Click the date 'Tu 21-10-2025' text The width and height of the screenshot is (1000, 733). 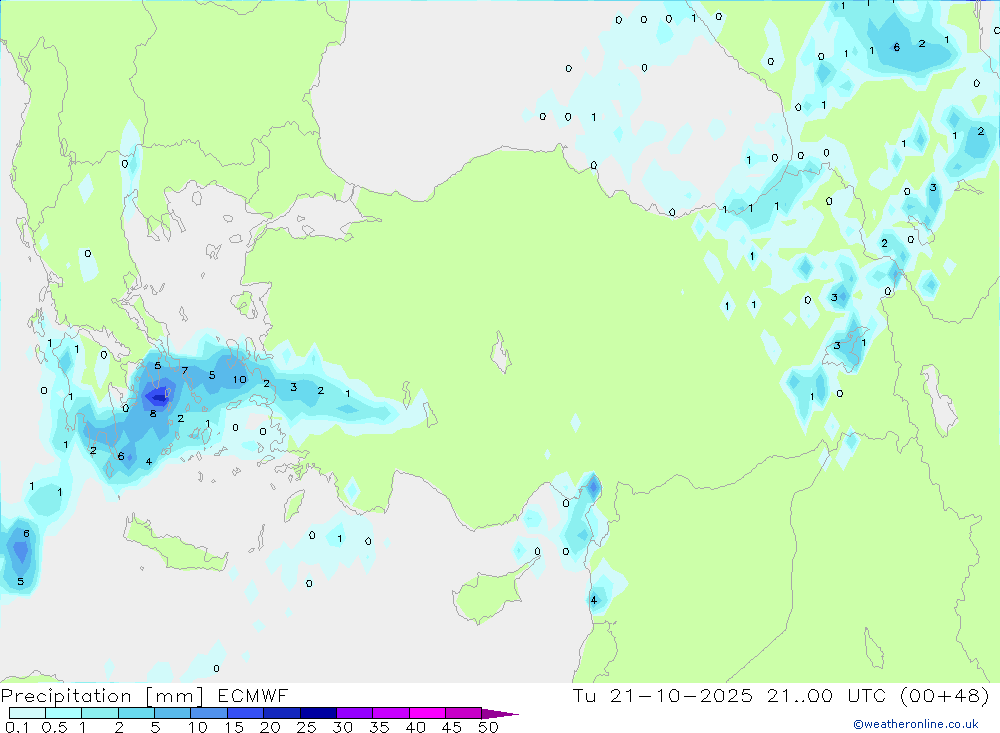click(663, 696)
